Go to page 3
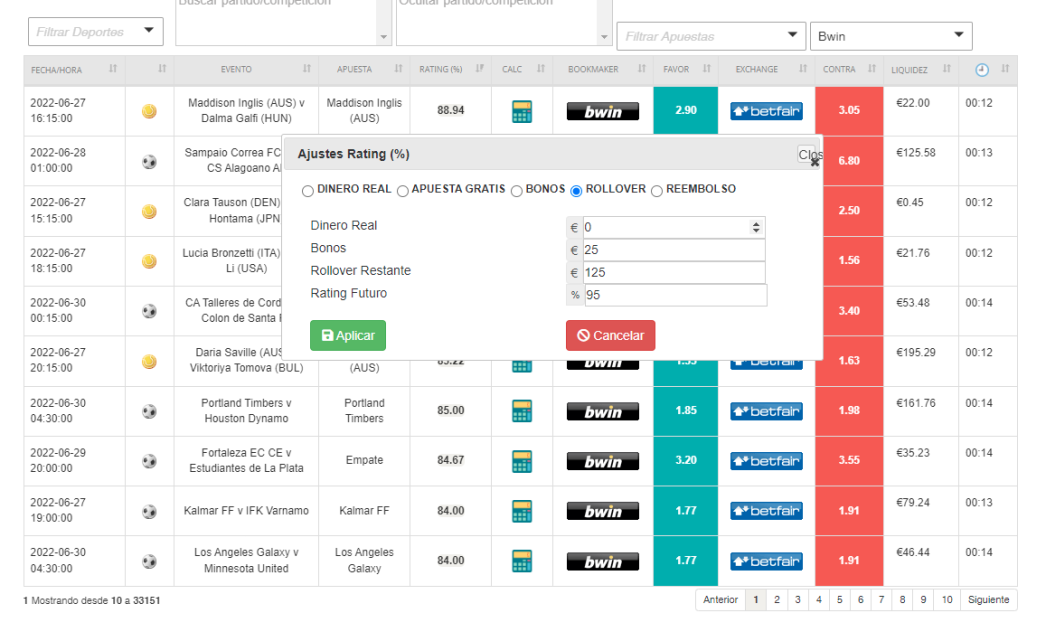Screen dimensions: 1046x632 click(x=797, y=599)
